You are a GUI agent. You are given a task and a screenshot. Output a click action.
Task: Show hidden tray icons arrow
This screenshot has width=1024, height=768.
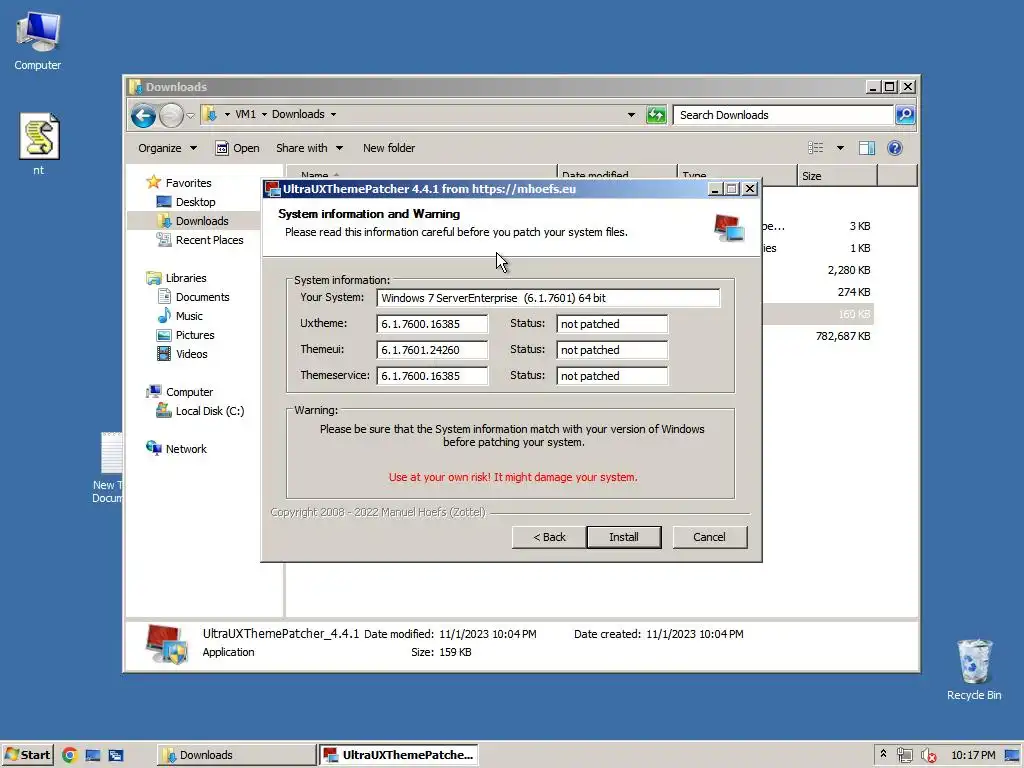[x=884, y=754]
